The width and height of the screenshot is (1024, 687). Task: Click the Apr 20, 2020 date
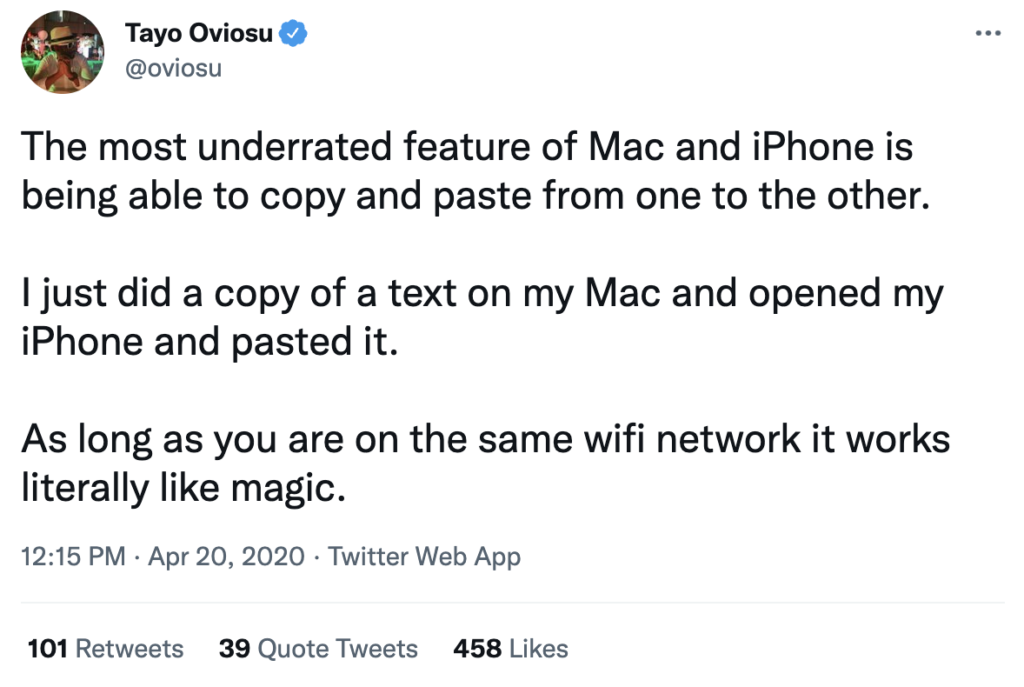point(226,556)
